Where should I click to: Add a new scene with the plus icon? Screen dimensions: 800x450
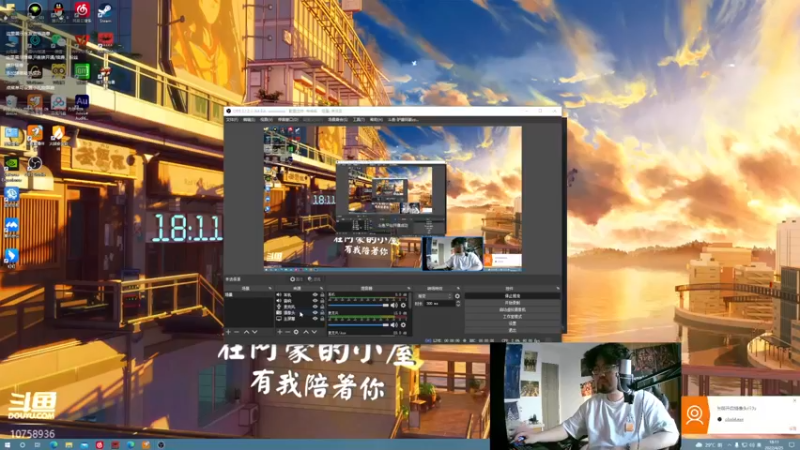pos(228,332)
